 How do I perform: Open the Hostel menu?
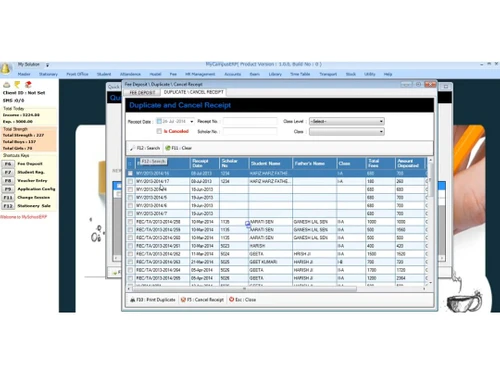[155, 74]
